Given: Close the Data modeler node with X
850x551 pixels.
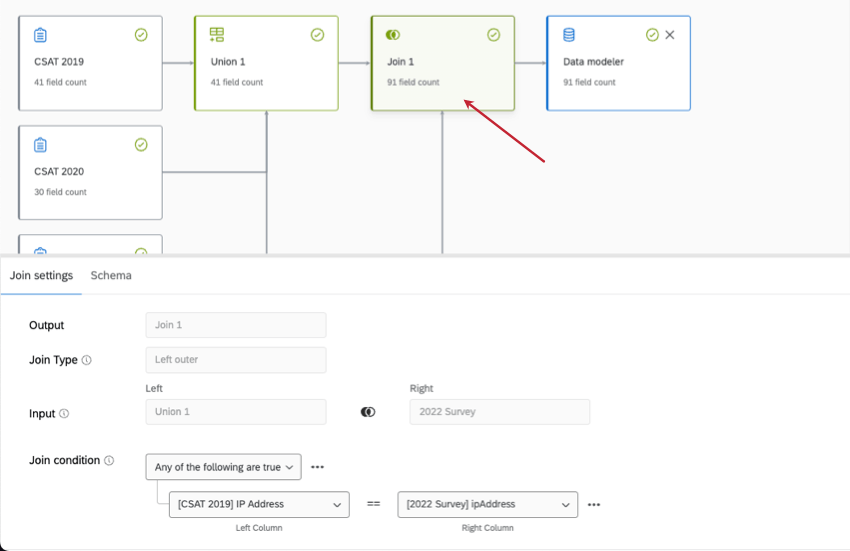Looking at the screenshot, I should click(670, 35).
